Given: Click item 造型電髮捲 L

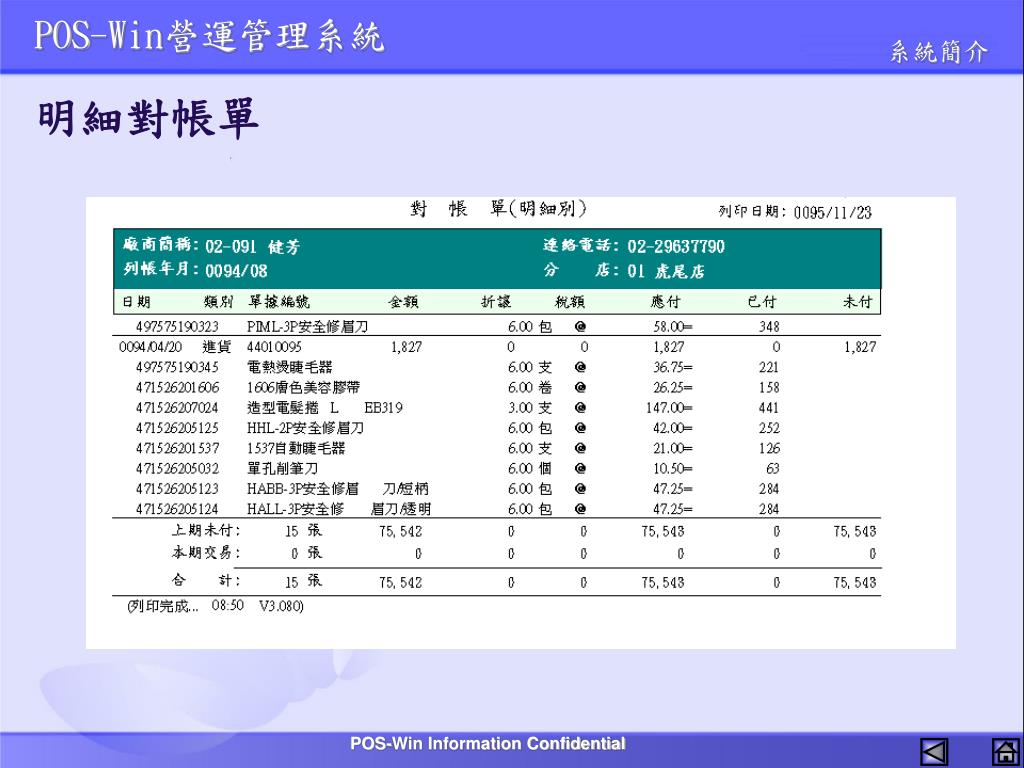Looking at the screenshot, I should tap(293, 408).
